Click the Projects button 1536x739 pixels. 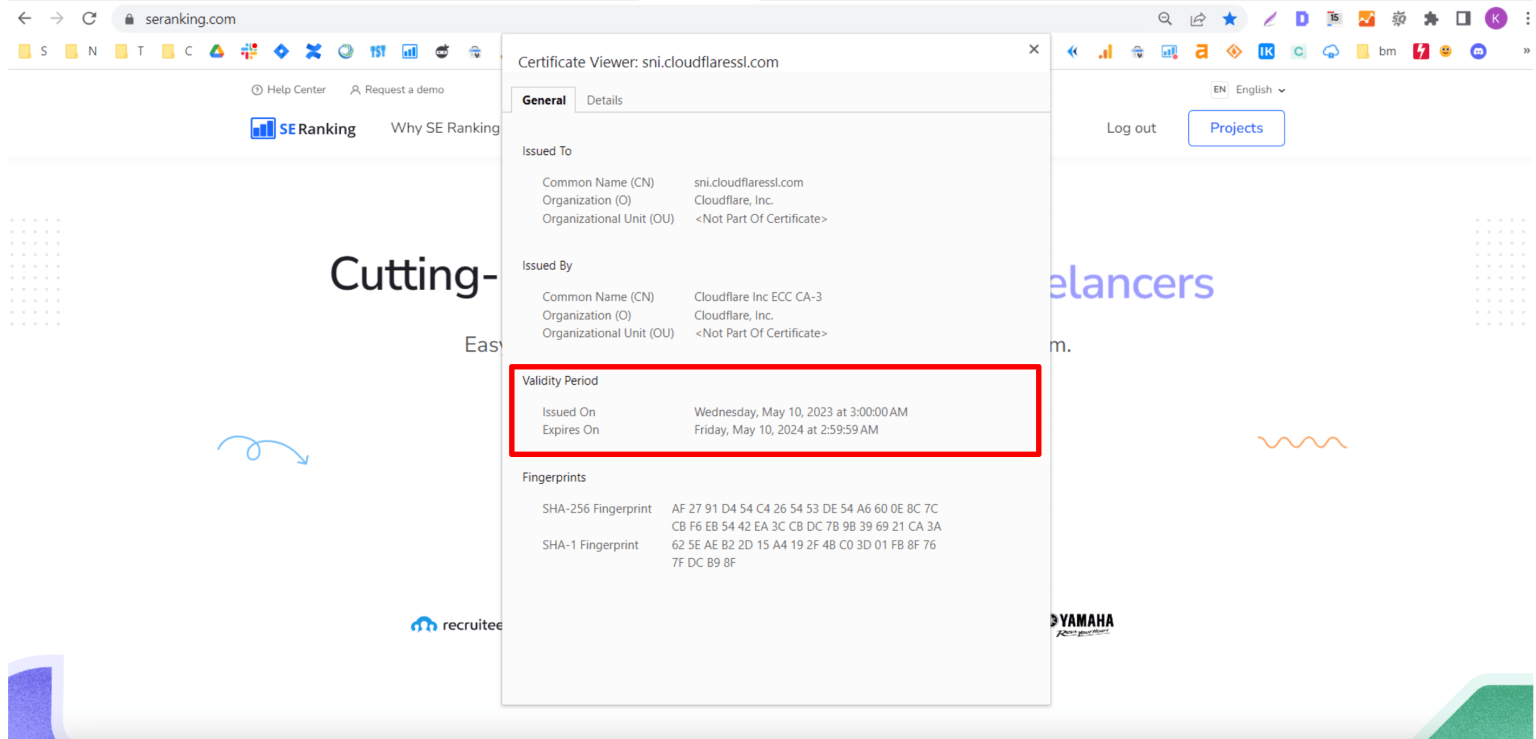point(1236,128)
